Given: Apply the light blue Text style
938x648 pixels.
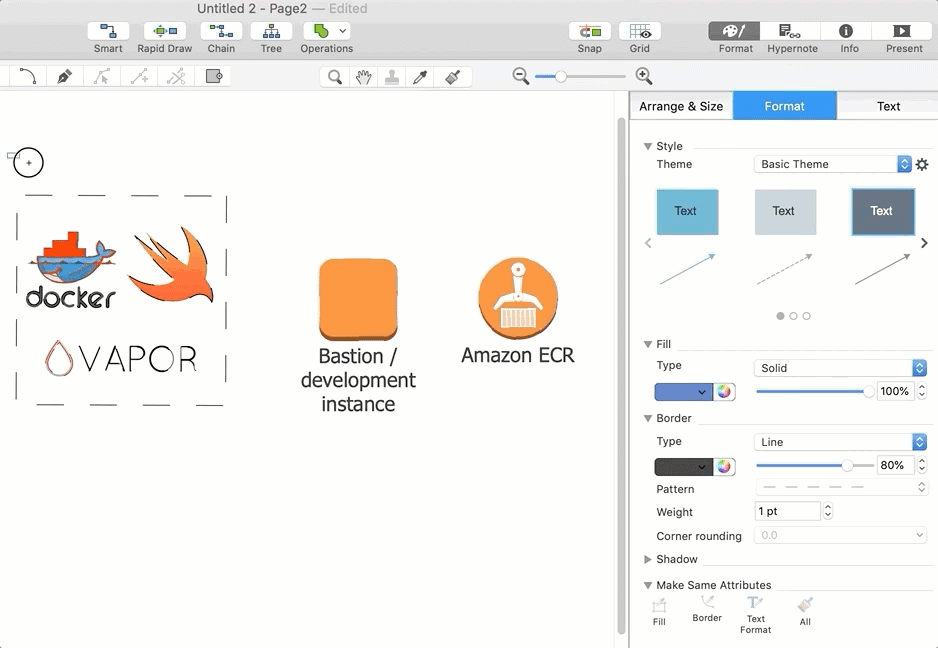Looking at the screenshot, I should pos(687,212).
